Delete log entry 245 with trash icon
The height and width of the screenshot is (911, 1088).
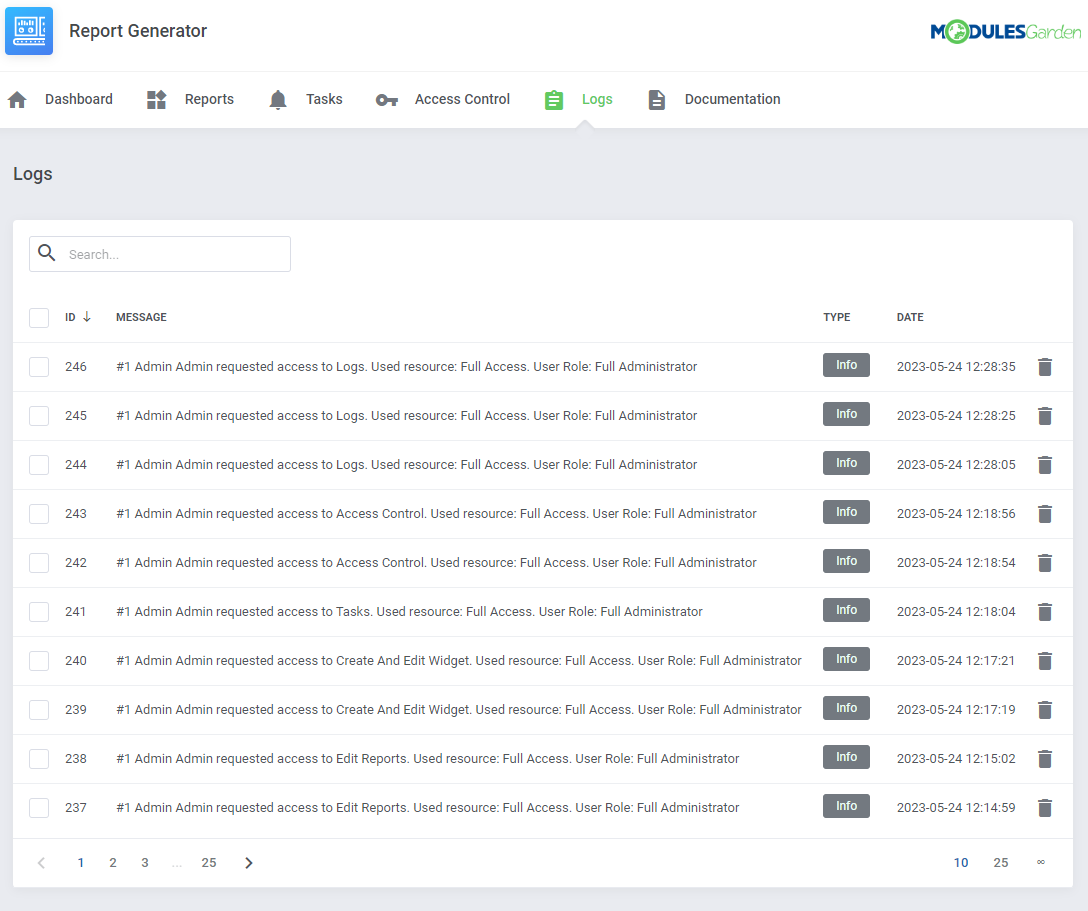pos(1045,416)
